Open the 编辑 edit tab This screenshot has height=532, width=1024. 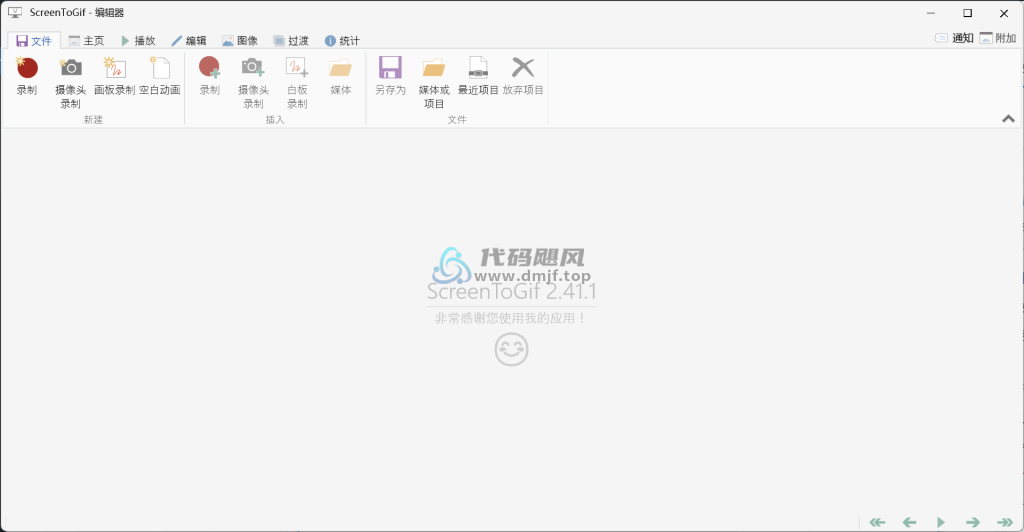(x=189, y=40)
